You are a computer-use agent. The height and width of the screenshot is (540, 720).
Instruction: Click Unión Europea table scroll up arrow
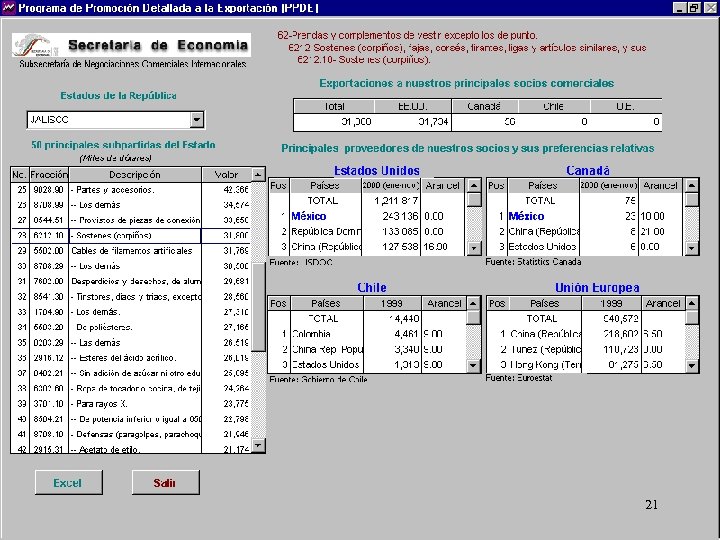coord(692,303)
